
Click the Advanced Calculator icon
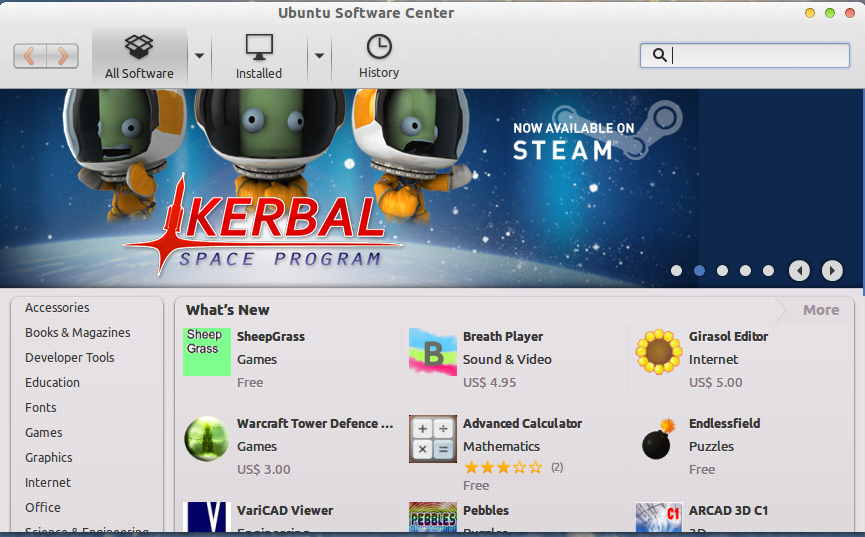(432, 439)
